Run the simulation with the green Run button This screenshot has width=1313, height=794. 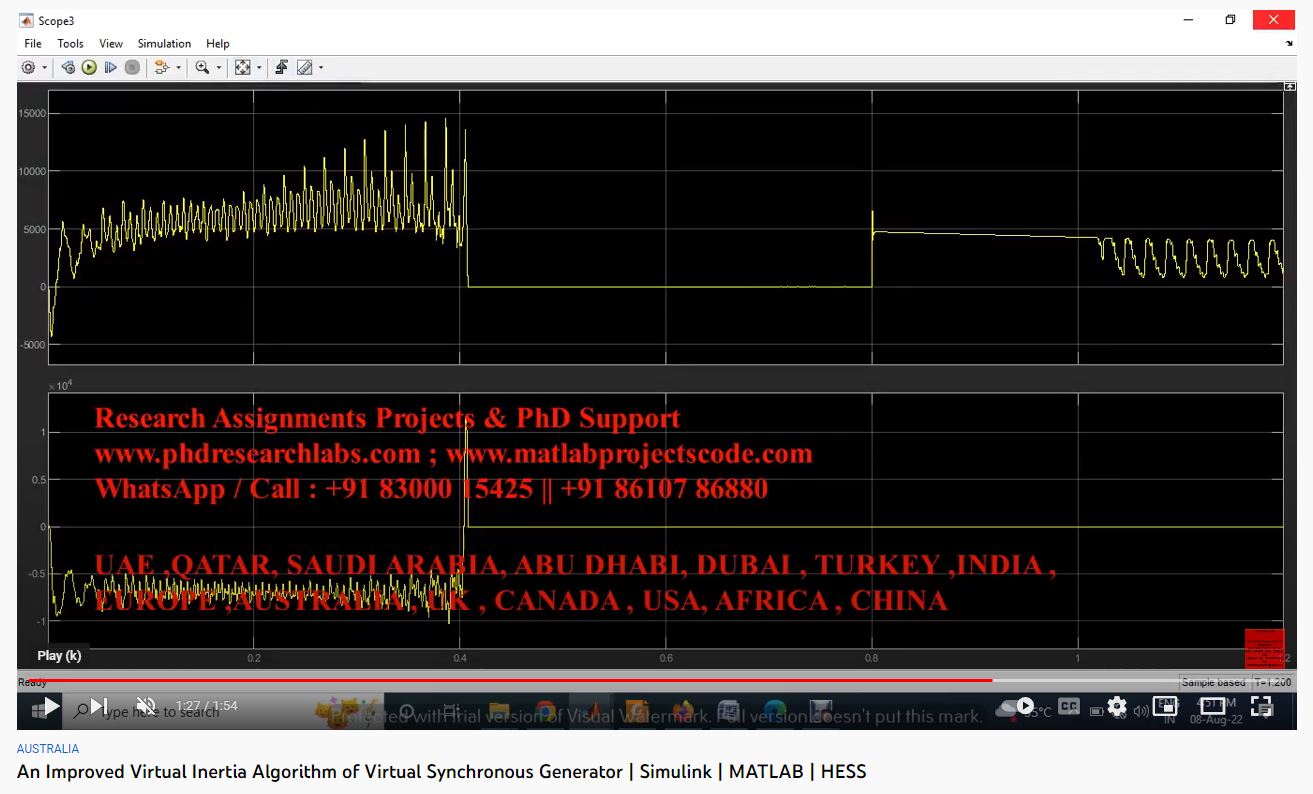[89, 67]
